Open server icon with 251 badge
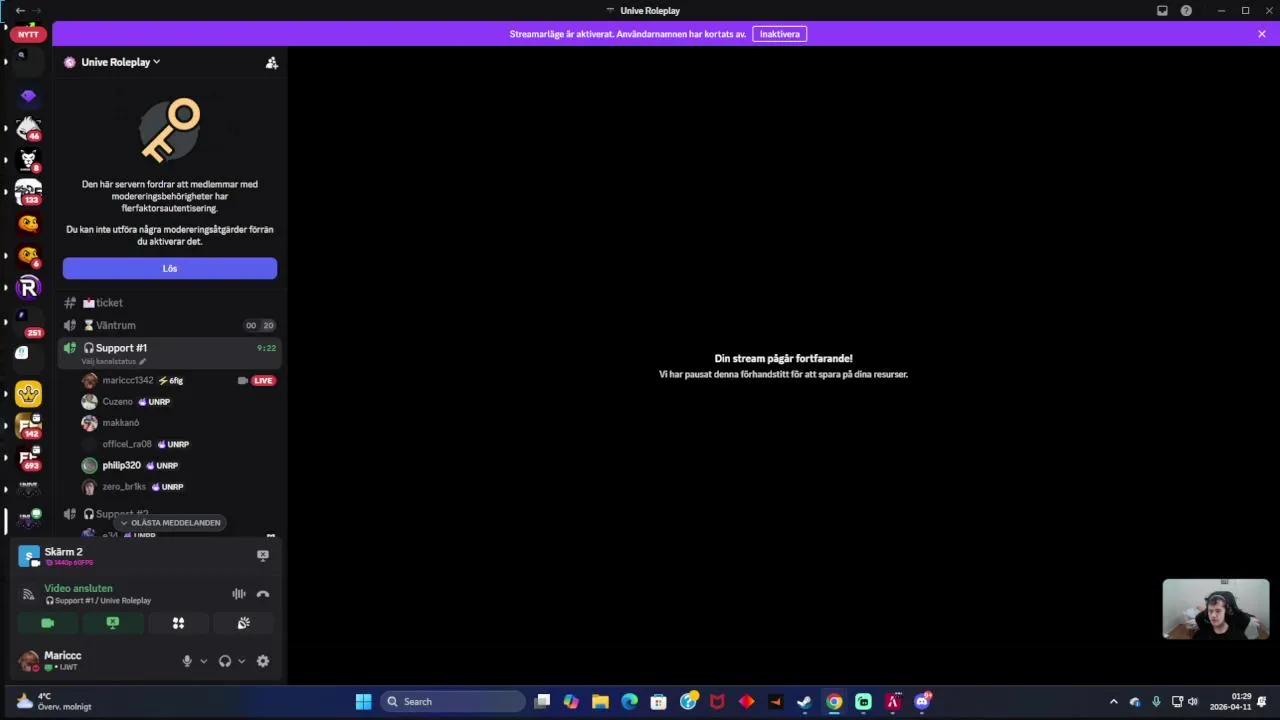This screenshot has width=1280, height=720. (x=28, y=320)
